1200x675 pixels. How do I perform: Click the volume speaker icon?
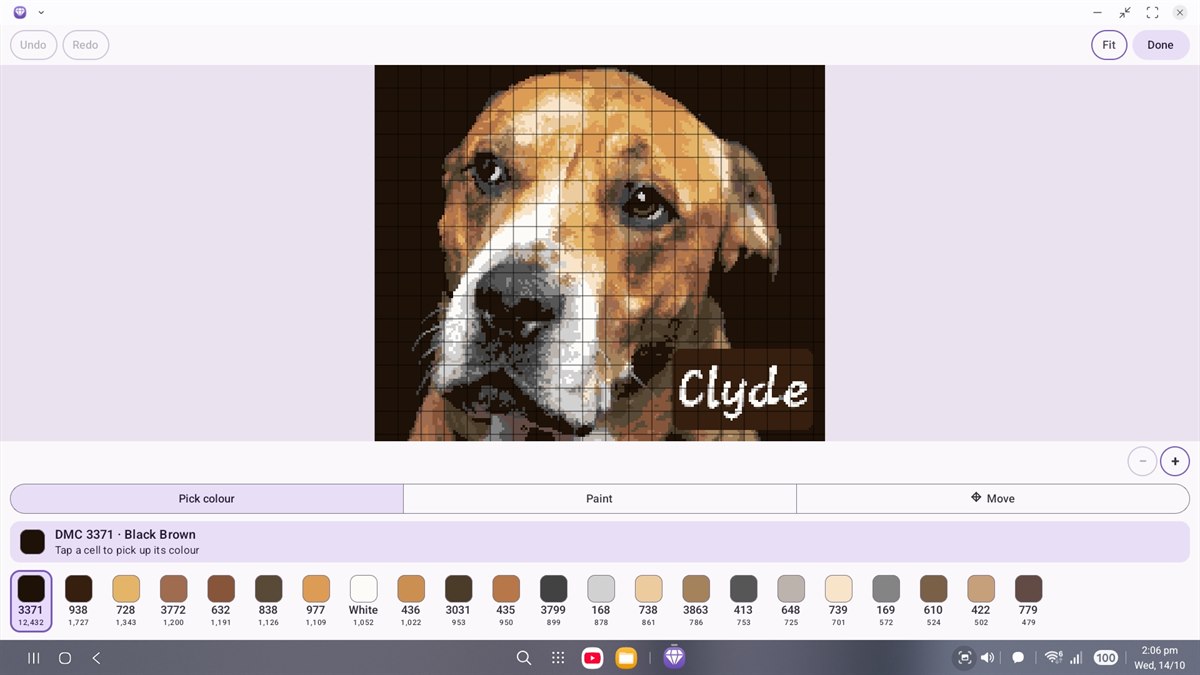click(x=987, y=658)
